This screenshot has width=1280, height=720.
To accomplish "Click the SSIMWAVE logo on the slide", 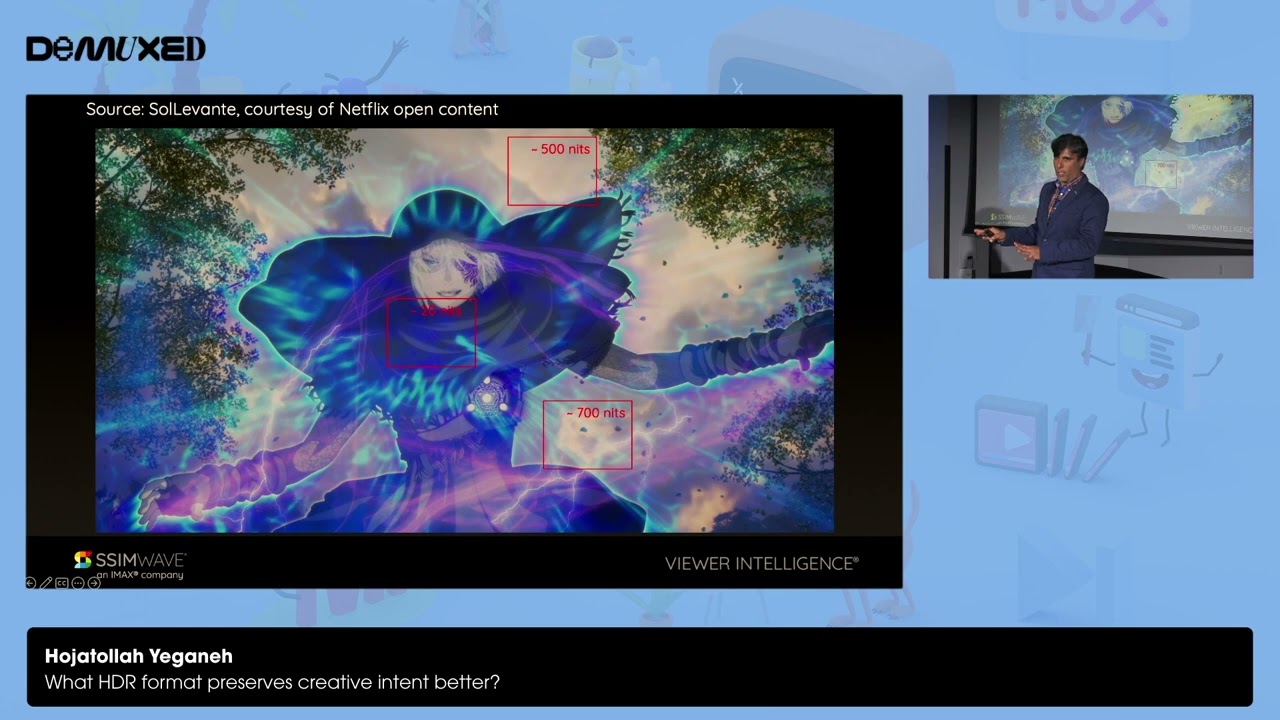I will 130,560.
